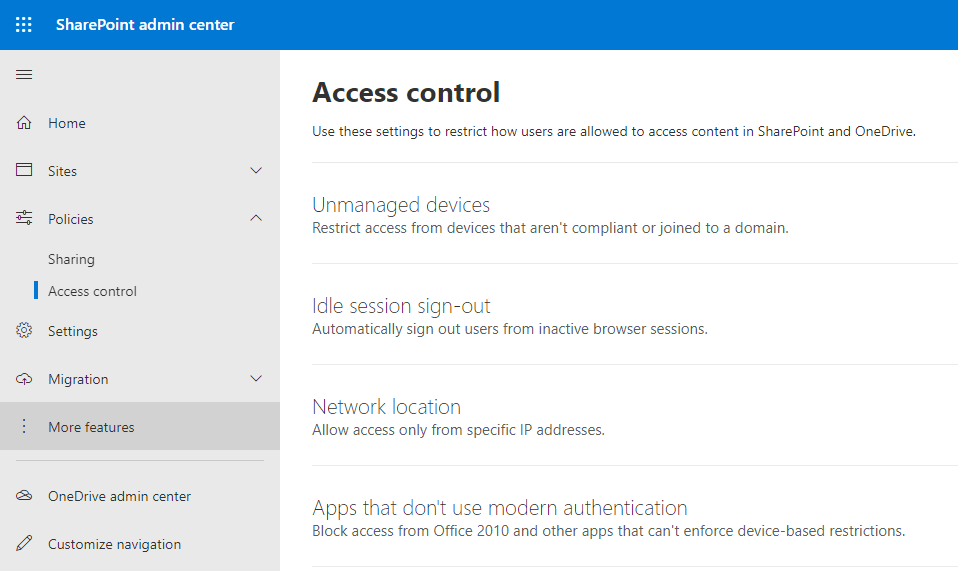
Task: Expand the Migration section chevron
Action: pyautogui.click(x=256, y=379)
